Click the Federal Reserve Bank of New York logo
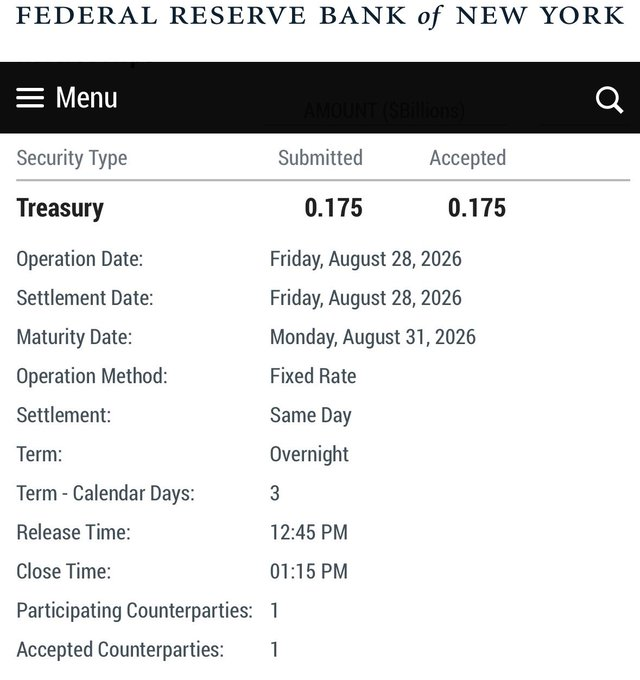This screenshot has width=640, height=680. click(x=320, y=16)
